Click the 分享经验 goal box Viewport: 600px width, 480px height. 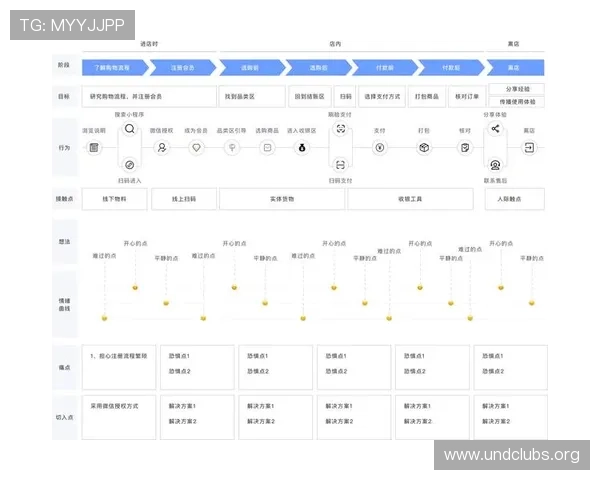(517, 89)
